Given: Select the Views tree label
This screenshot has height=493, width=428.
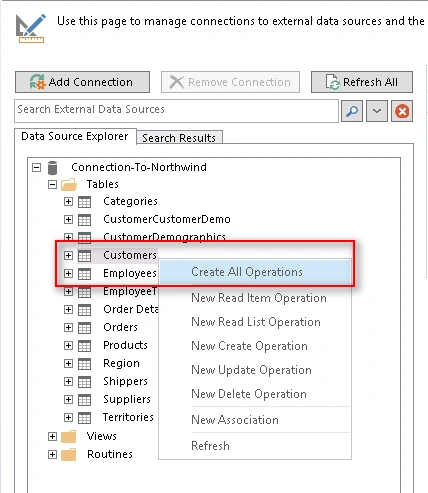Looking at the screenshot, I should coord(102,436).
